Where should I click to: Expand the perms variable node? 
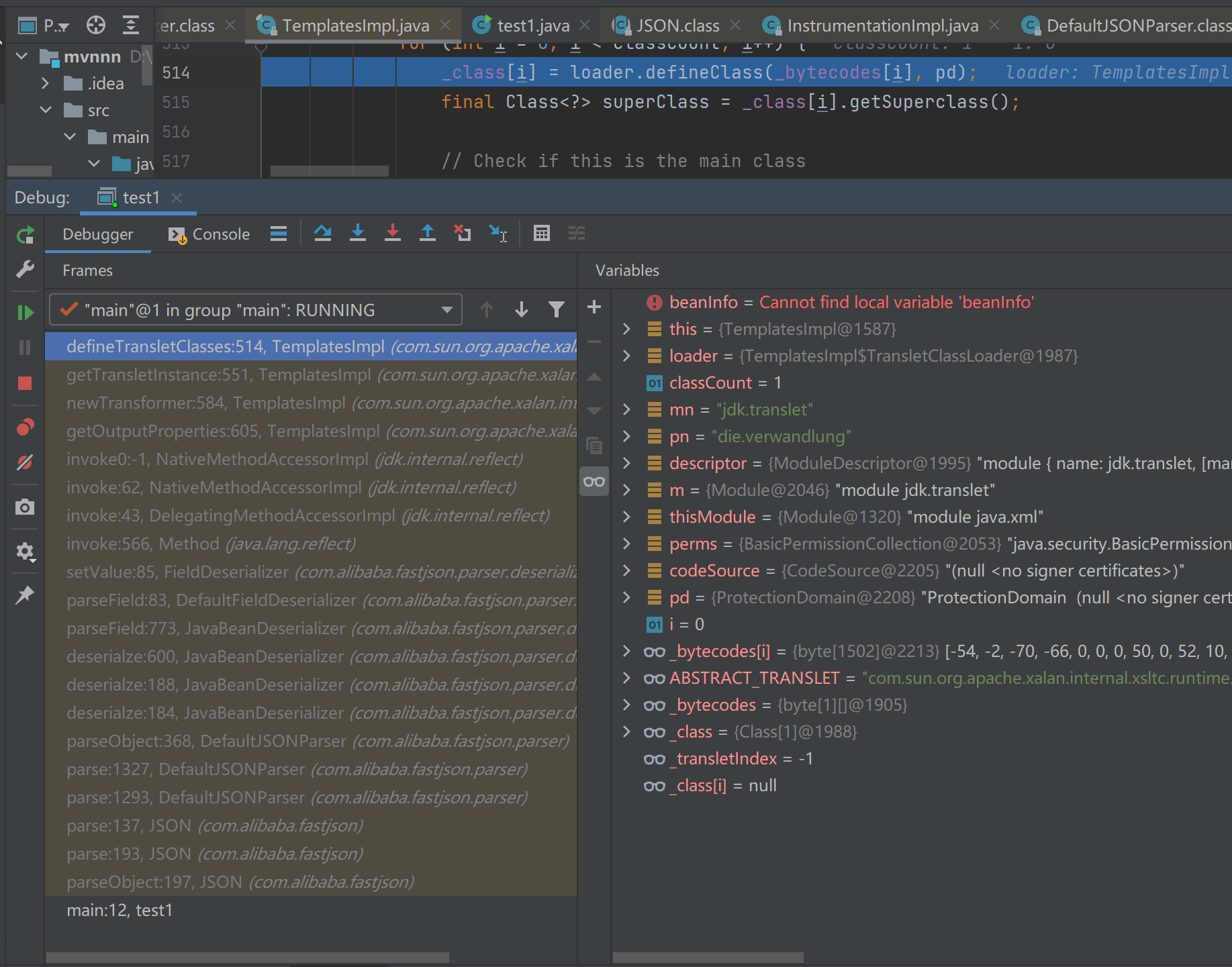[626, 544]
